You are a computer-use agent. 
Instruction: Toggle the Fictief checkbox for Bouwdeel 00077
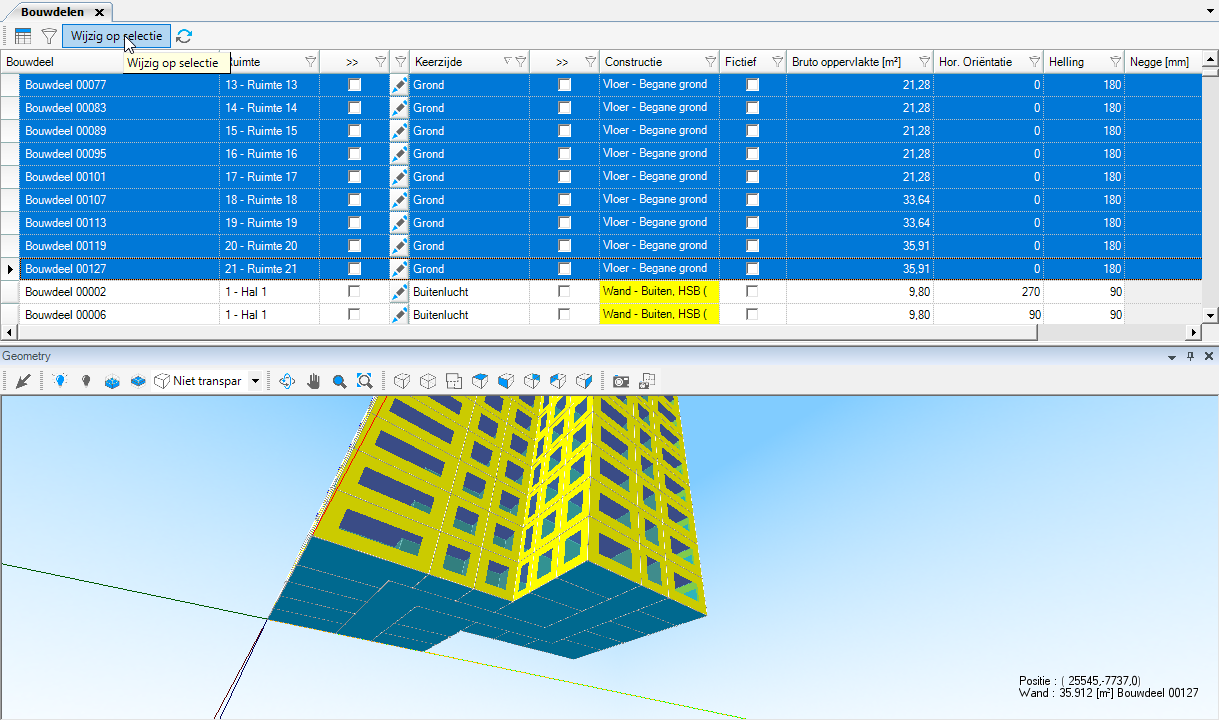(752, 85)
